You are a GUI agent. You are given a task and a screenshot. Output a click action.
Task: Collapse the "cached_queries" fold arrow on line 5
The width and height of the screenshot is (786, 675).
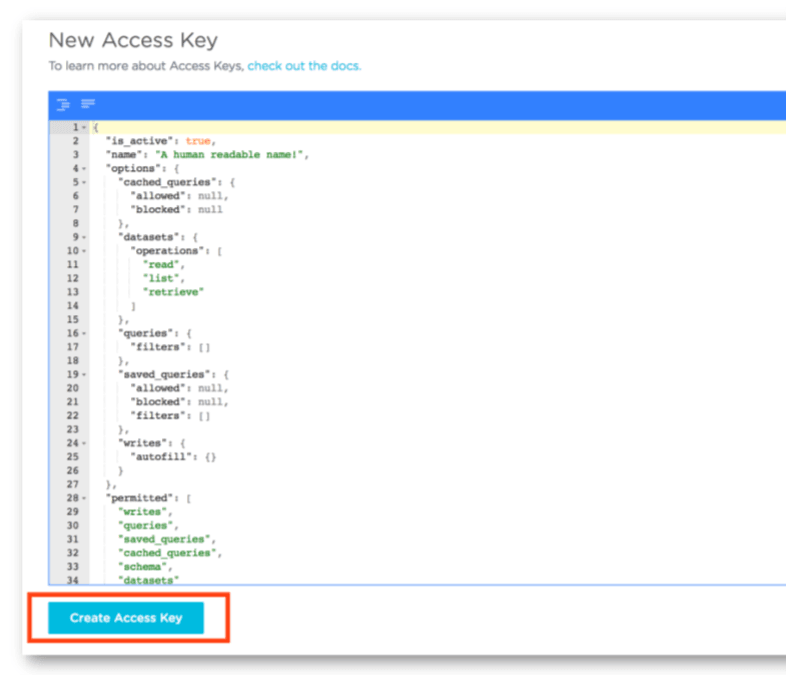click(84, 182)
